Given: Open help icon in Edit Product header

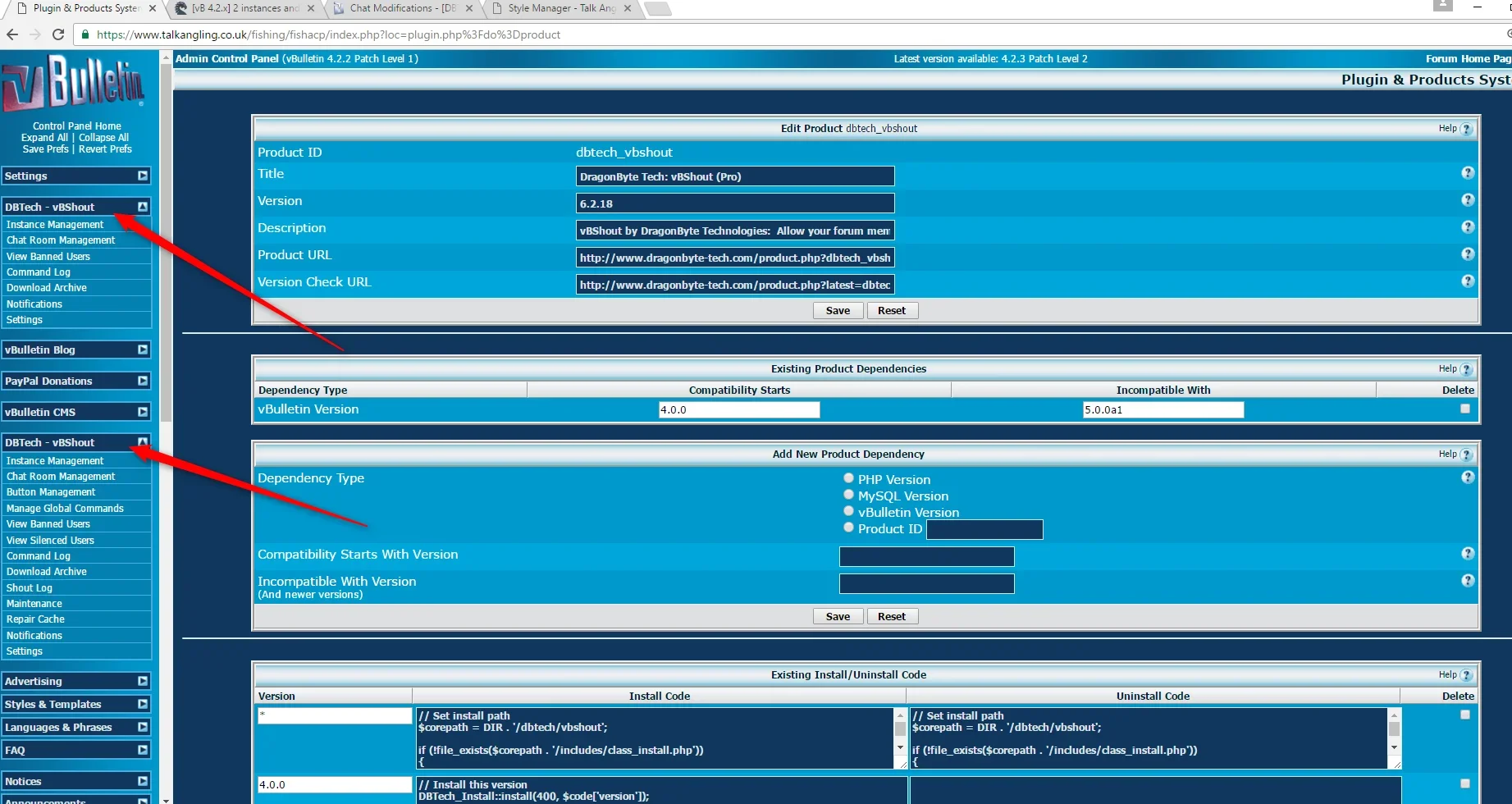Looking at the screenshot, I should 1467,129.
